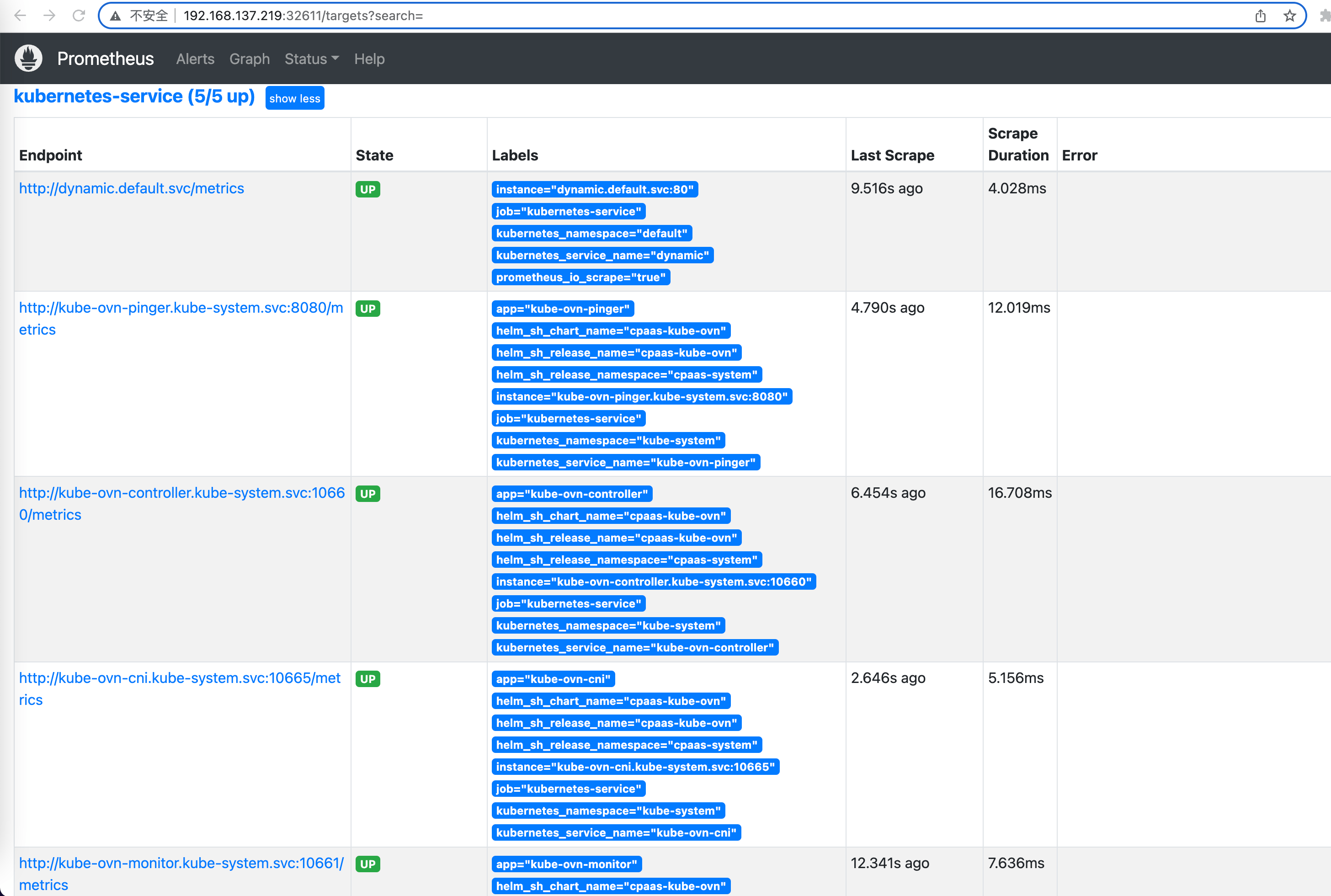Image resolution: width=1331 pixels, height=896 pixels.
Task: Open the kube-ovn-pinger metrics endpoint link
Action: click(x=181, y=307)
